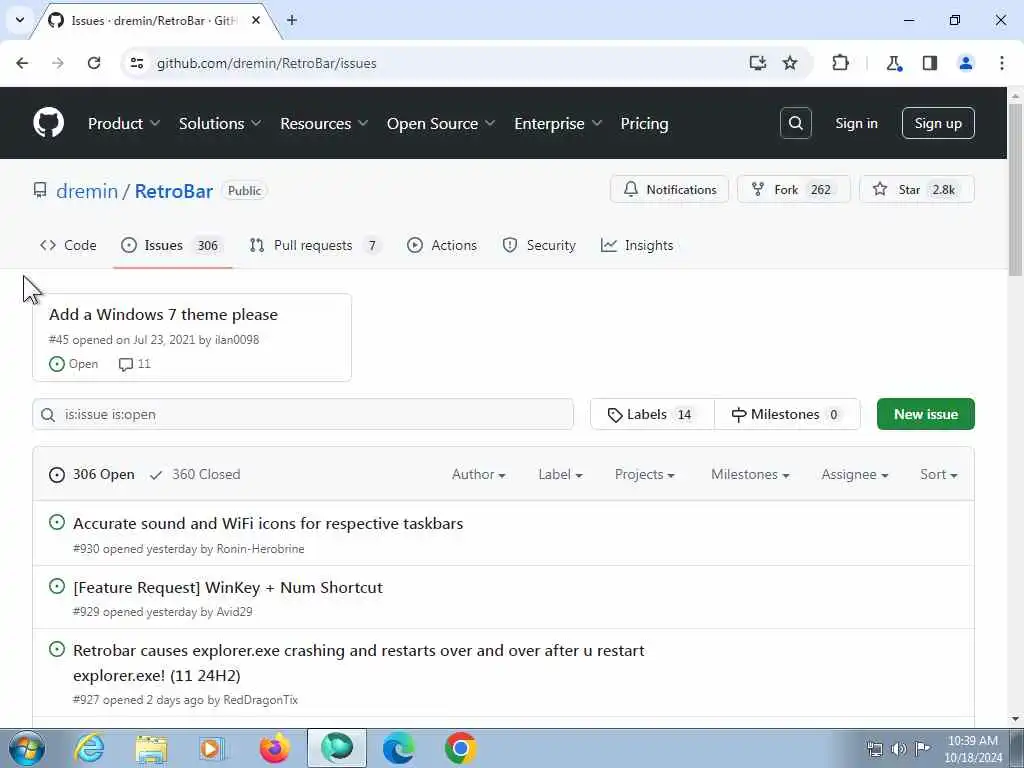This screenshot has height=768, width=1024.
Task: Click the green New issue button
Action: (x=925, y=414)
